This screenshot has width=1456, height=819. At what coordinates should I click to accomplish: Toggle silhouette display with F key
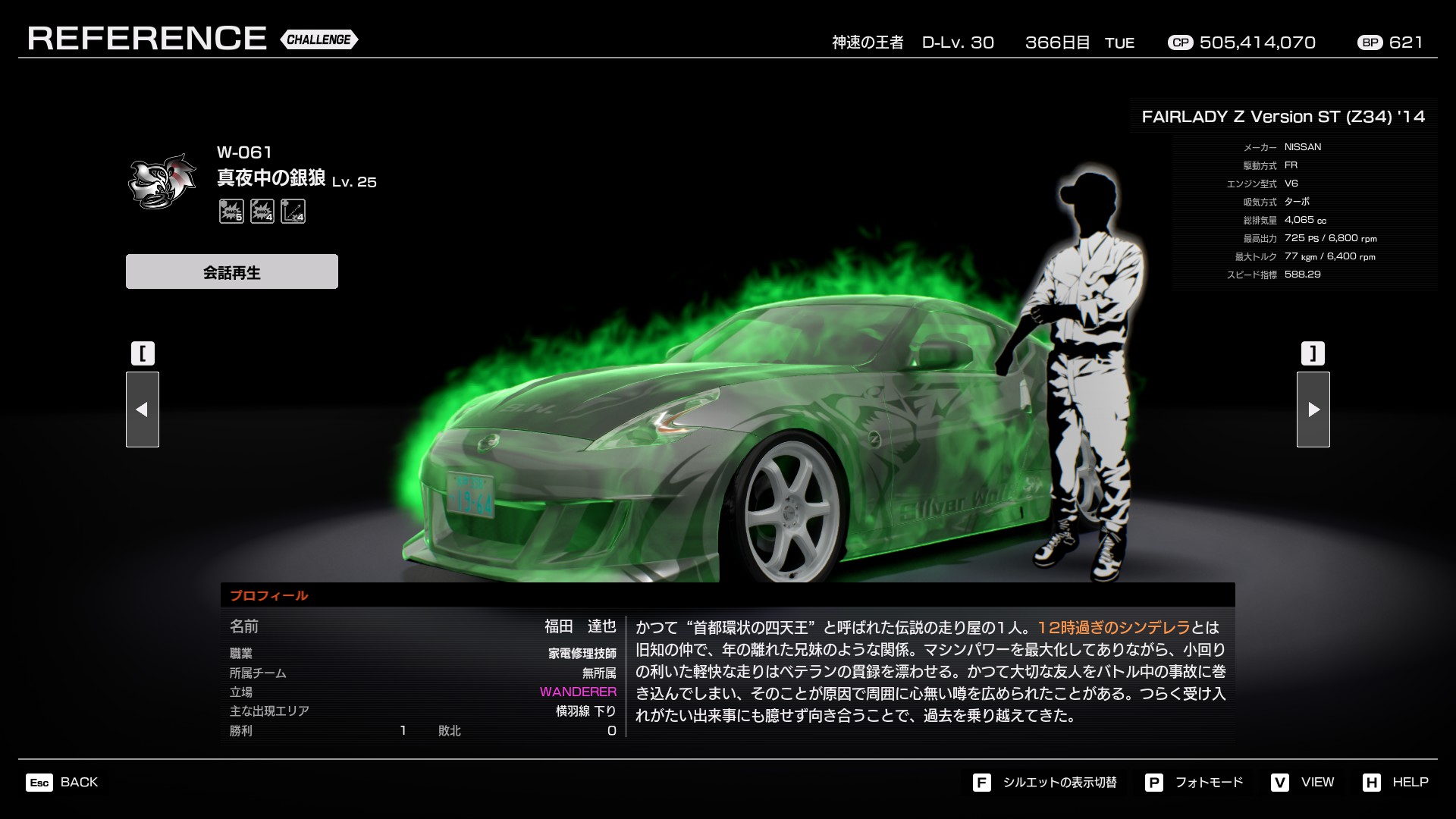(x=981, y=783)
